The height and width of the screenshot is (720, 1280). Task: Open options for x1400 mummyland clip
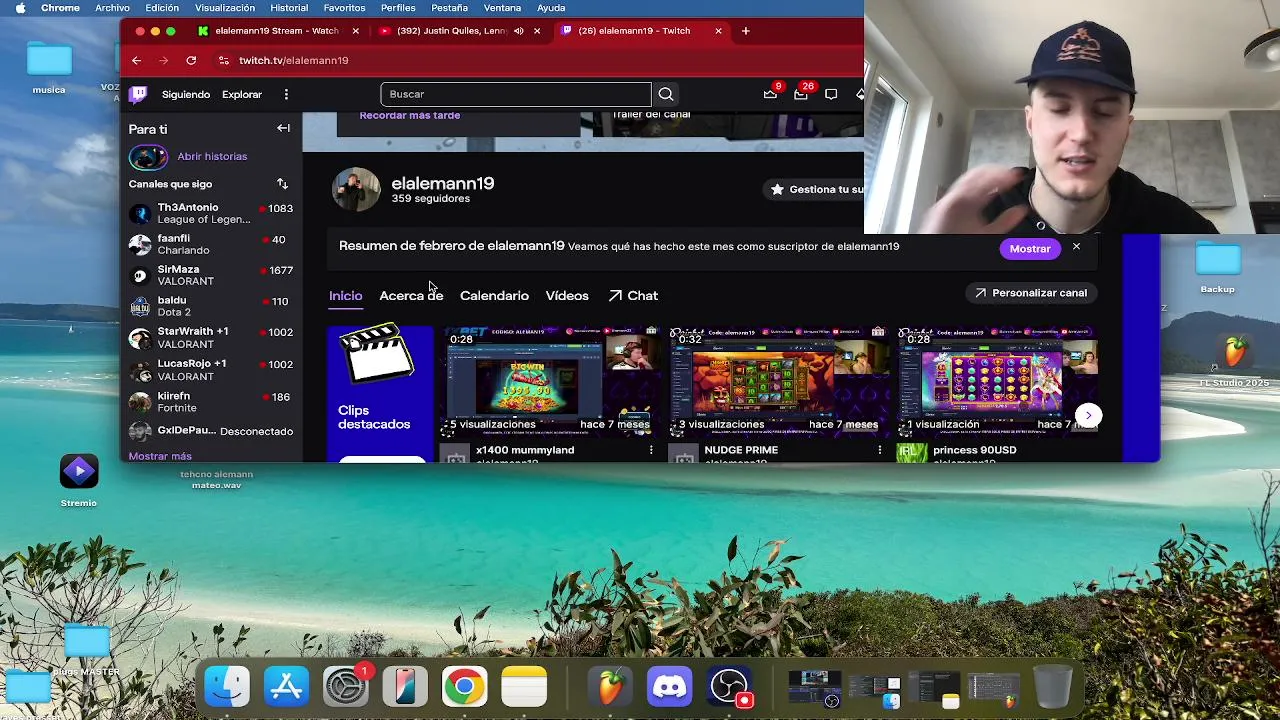tap(651, 450)
